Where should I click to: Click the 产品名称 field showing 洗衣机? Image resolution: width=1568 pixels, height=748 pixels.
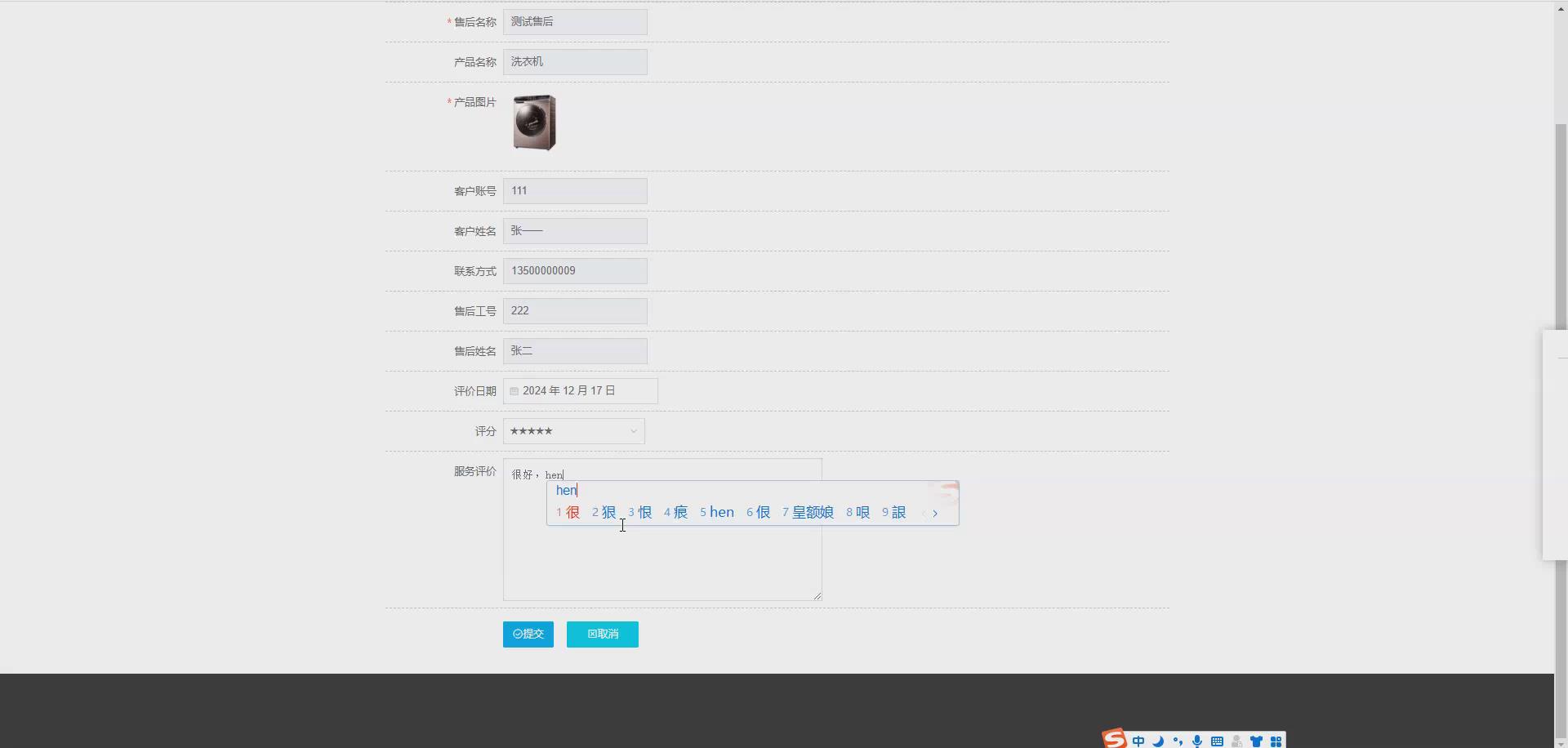(575, 62)
